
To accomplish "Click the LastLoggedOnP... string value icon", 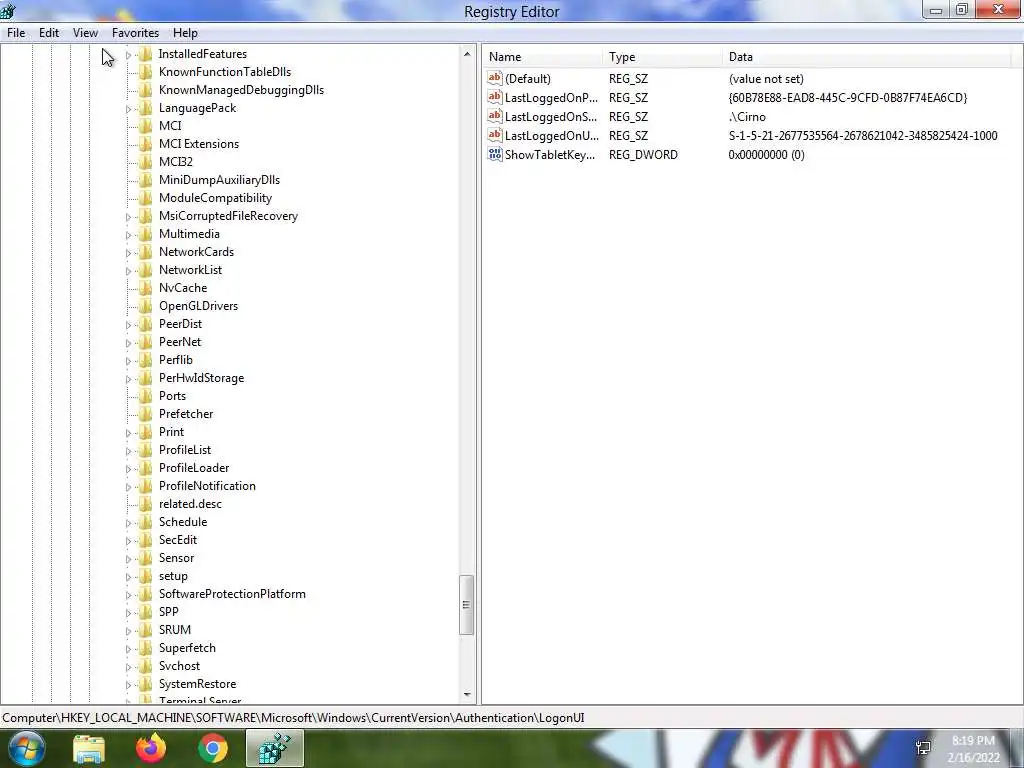I will (x=495, y=97).
